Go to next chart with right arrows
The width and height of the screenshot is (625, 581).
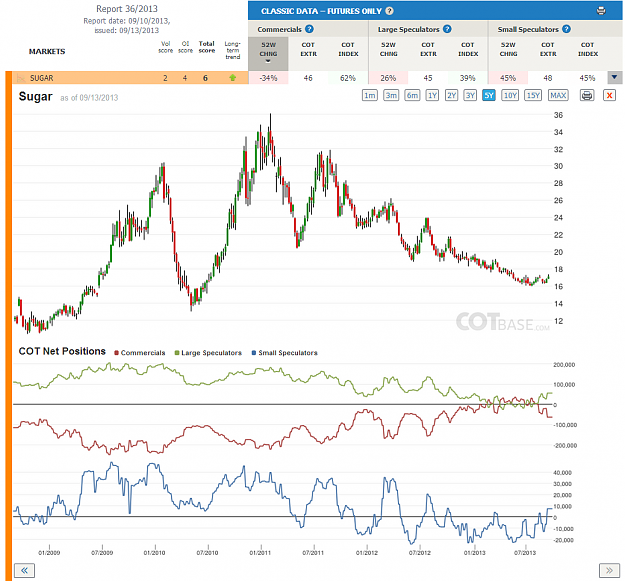609,570
